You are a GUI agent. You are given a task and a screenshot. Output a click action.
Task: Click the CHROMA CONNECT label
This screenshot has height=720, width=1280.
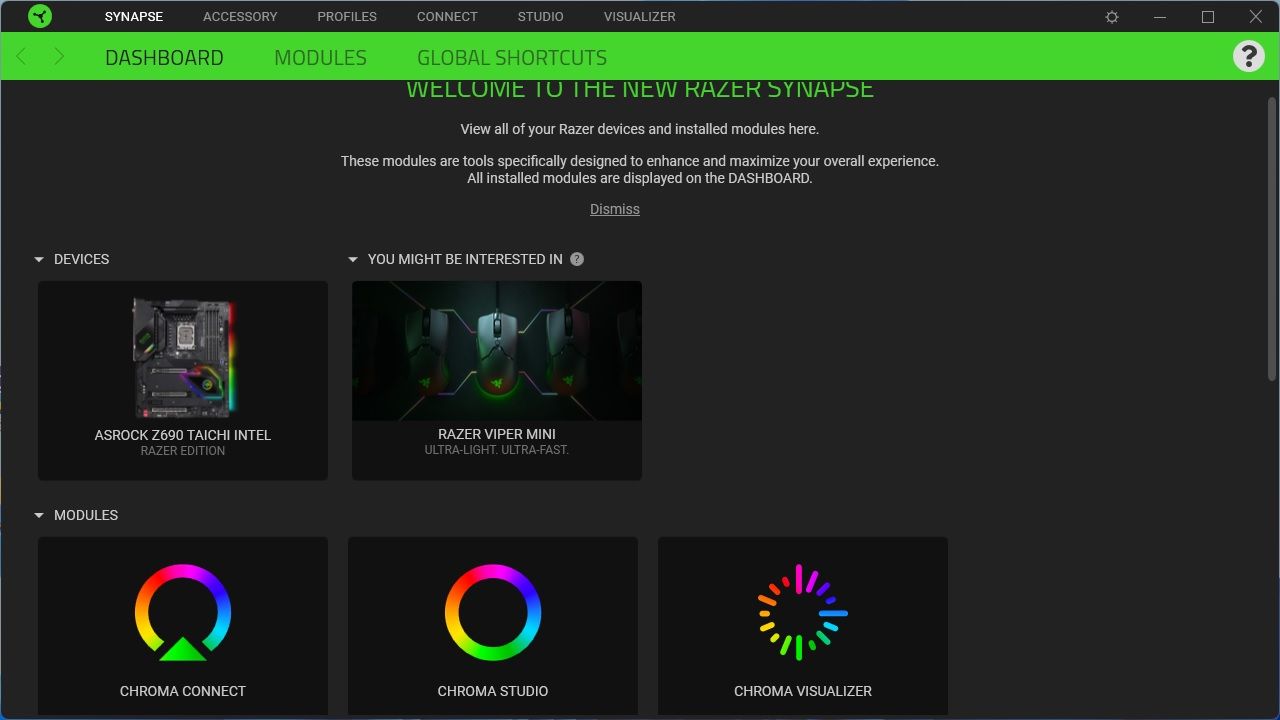click(x=183, y=691)
